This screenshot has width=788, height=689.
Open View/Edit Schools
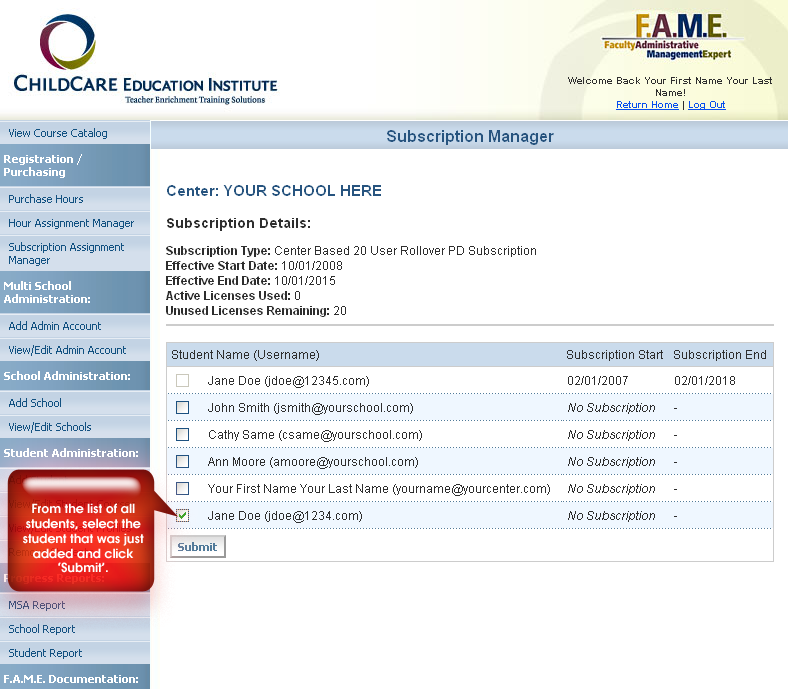(75, 427)
